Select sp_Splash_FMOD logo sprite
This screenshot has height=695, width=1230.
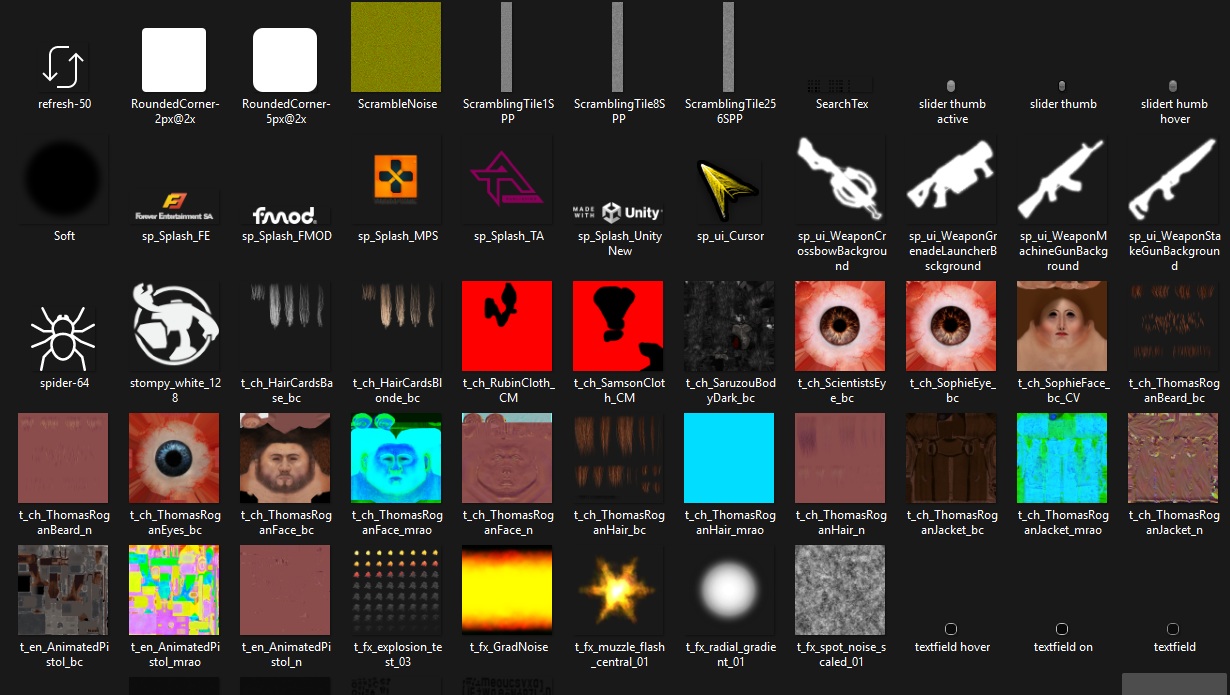click(285, 214)
